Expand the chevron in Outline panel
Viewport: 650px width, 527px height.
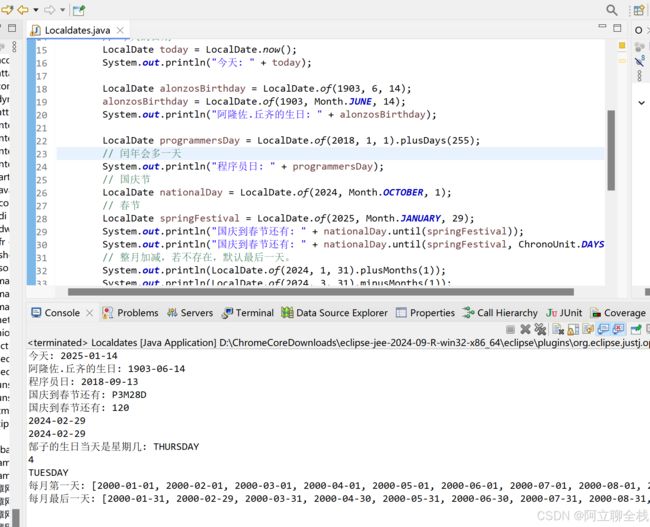(x=641, y=102)
